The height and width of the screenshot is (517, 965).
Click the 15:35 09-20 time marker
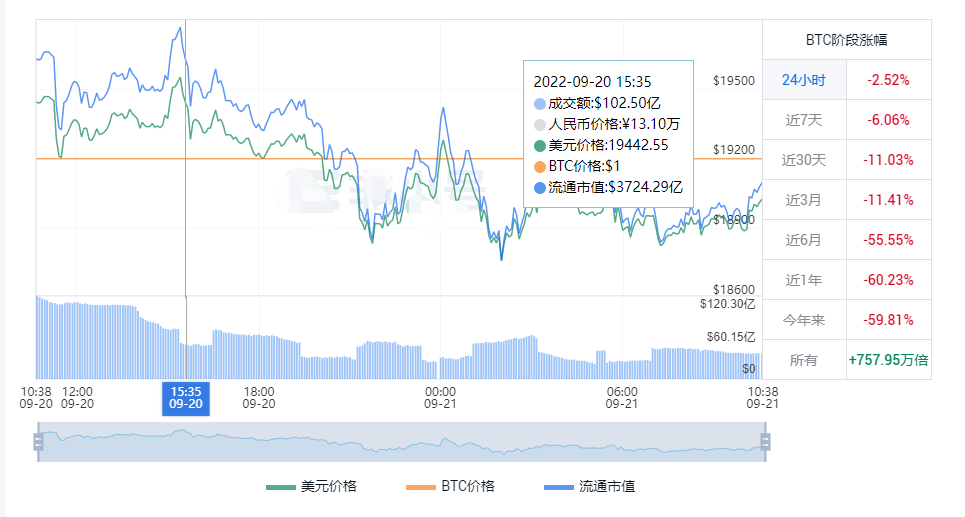click(x=186, y=397)
